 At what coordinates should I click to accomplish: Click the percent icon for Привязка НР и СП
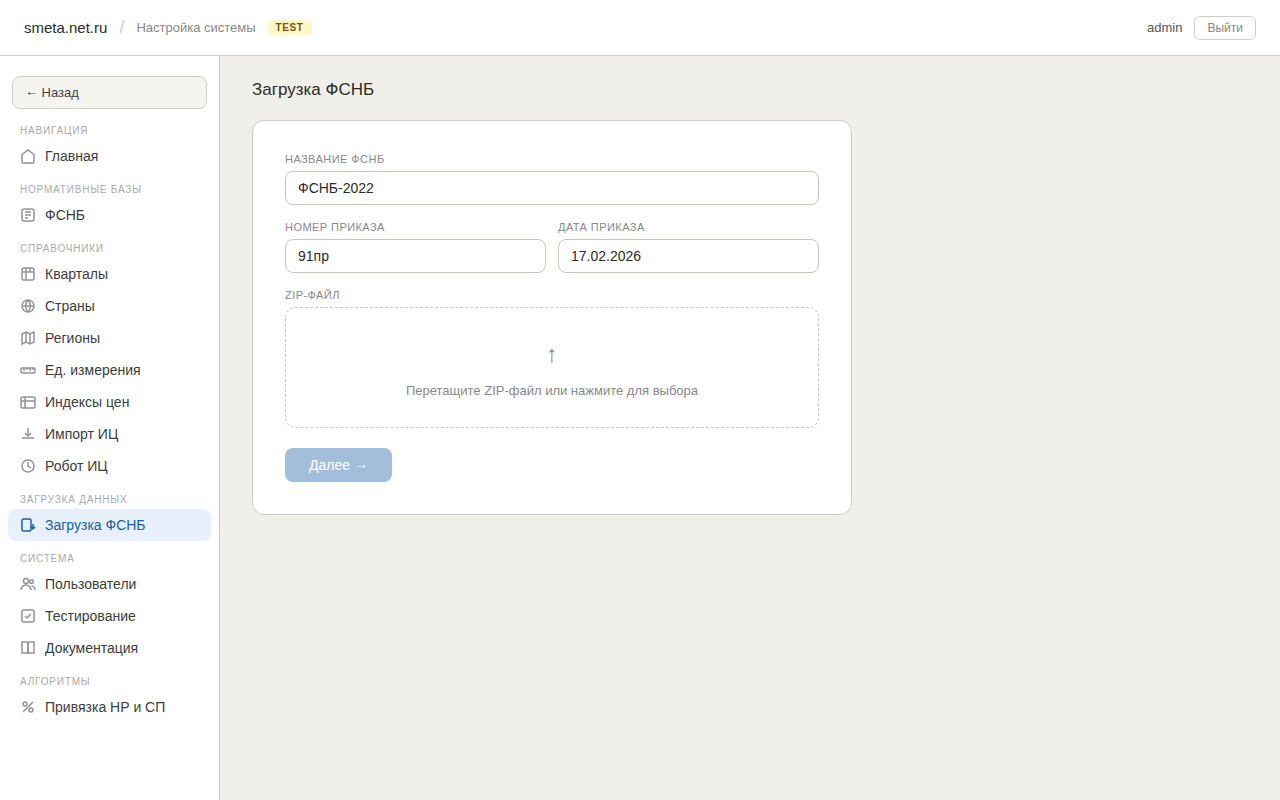click(x=28, y=707)
